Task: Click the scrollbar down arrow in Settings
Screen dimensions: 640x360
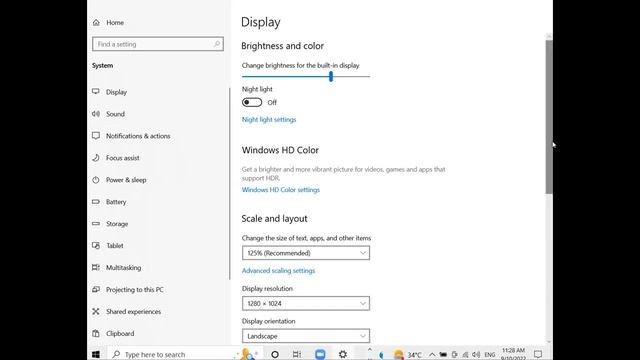Action: coord(549,342)
